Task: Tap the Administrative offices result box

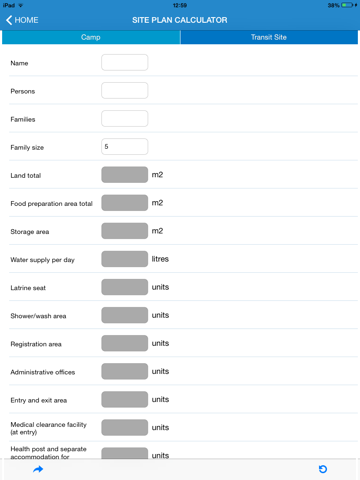Action: (x=125, y=371)
